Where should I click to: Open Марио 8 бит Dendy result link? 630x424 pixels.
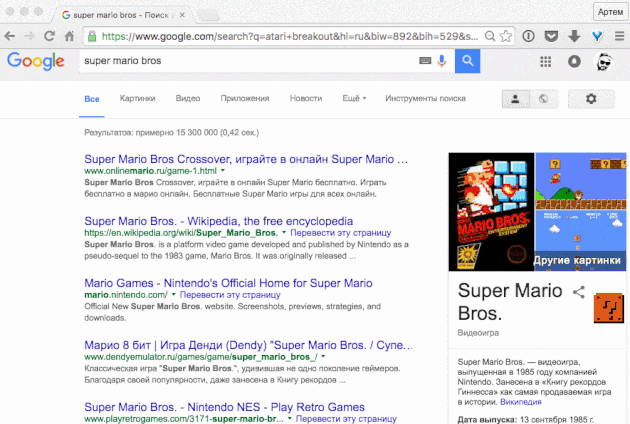coord(248,345)
